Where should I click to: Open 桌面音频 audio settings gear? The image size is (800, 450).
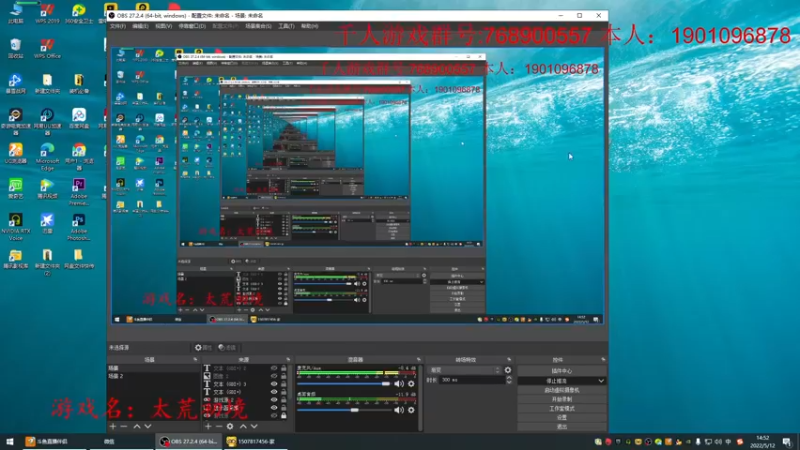[411, 410]
